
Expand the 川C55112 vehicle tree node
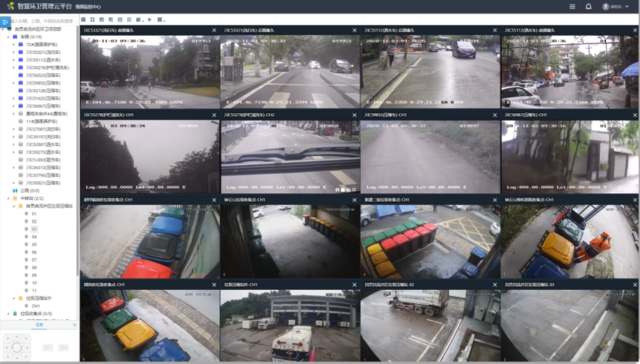click(x=13, y=60)
